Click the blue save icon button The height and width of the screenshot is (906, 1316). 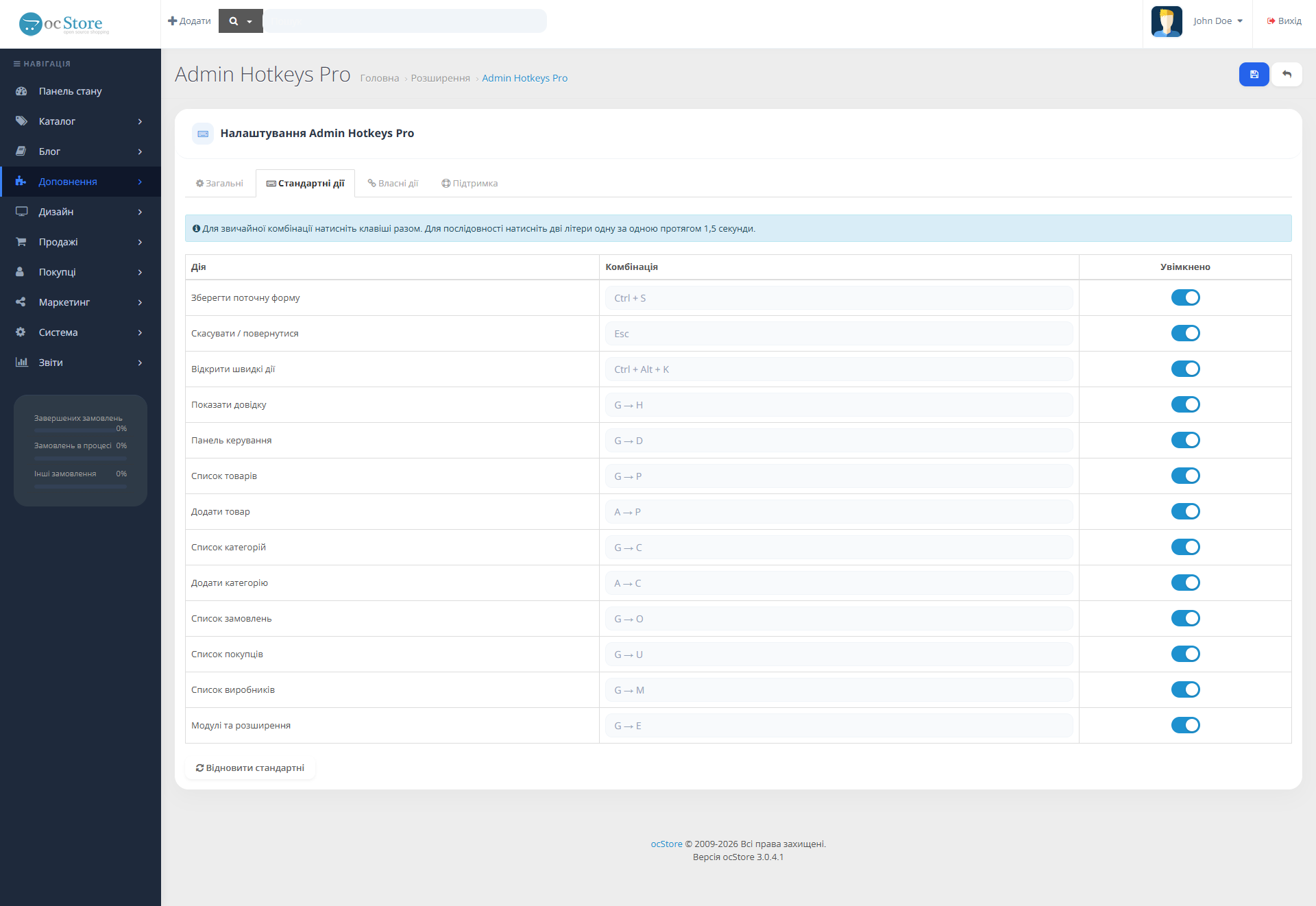coord(1254,74)
